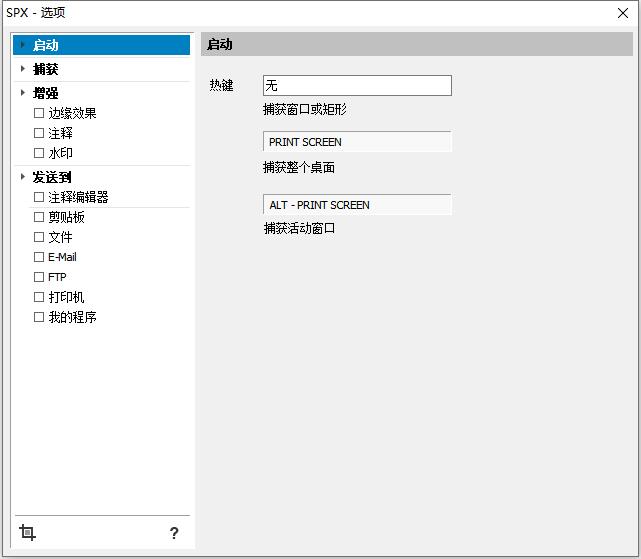Expand the 捕获 section arrow
Image resolution: width=641 pixels, height=559 pixels.
[23, 69]
